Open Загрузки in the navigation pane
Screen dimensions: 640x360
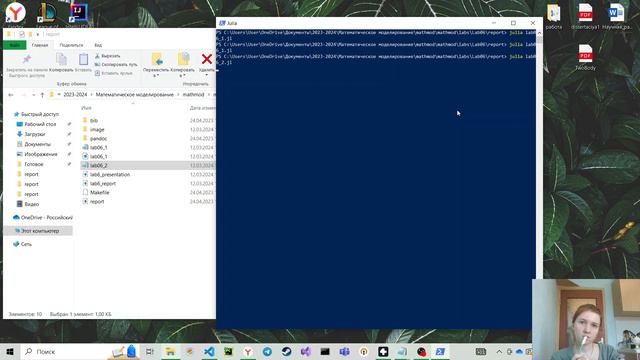pos(35,134)
